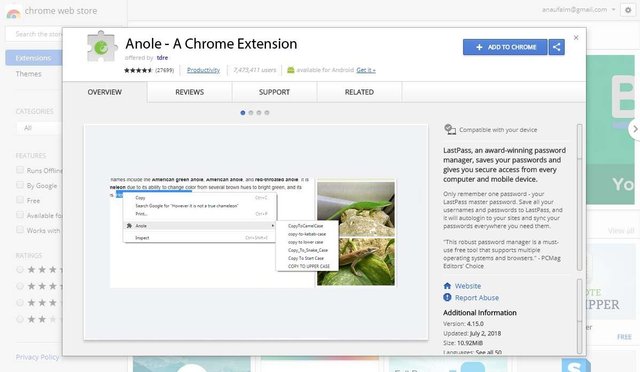The height and width of the screenshot is (372, 640).
Task: Close the extension detail dialog
Action: [x=576, y=38]
